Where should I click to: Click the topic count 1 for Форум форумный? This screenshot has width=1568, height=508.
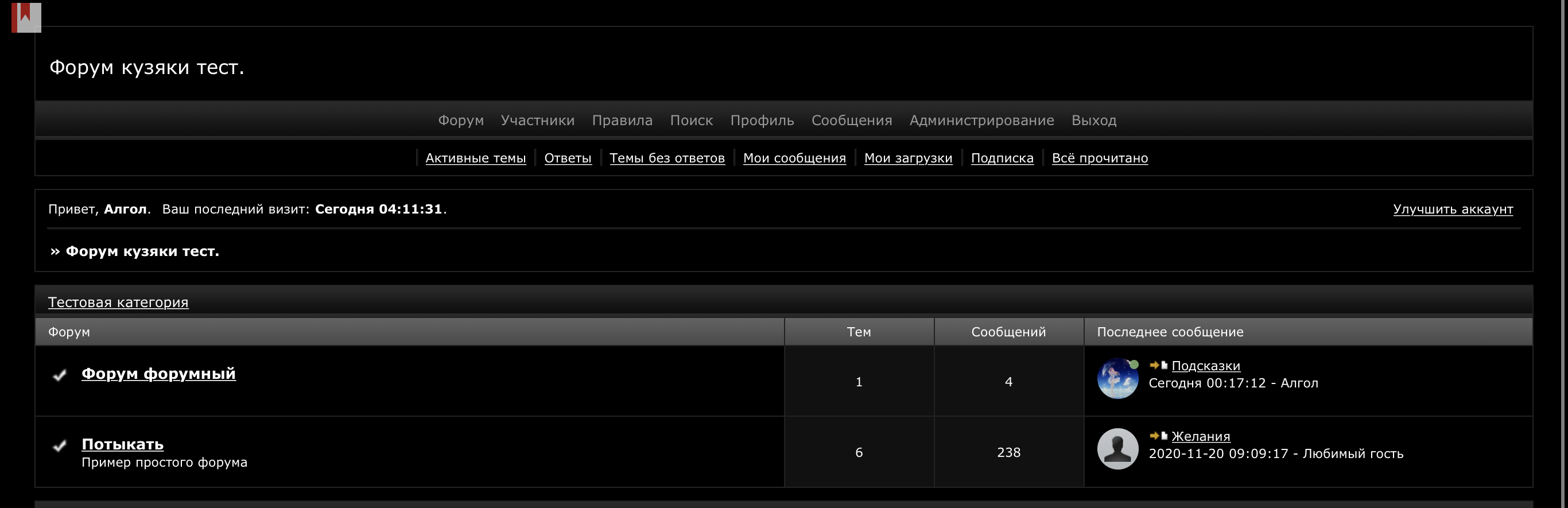click(x=859, y=382)
